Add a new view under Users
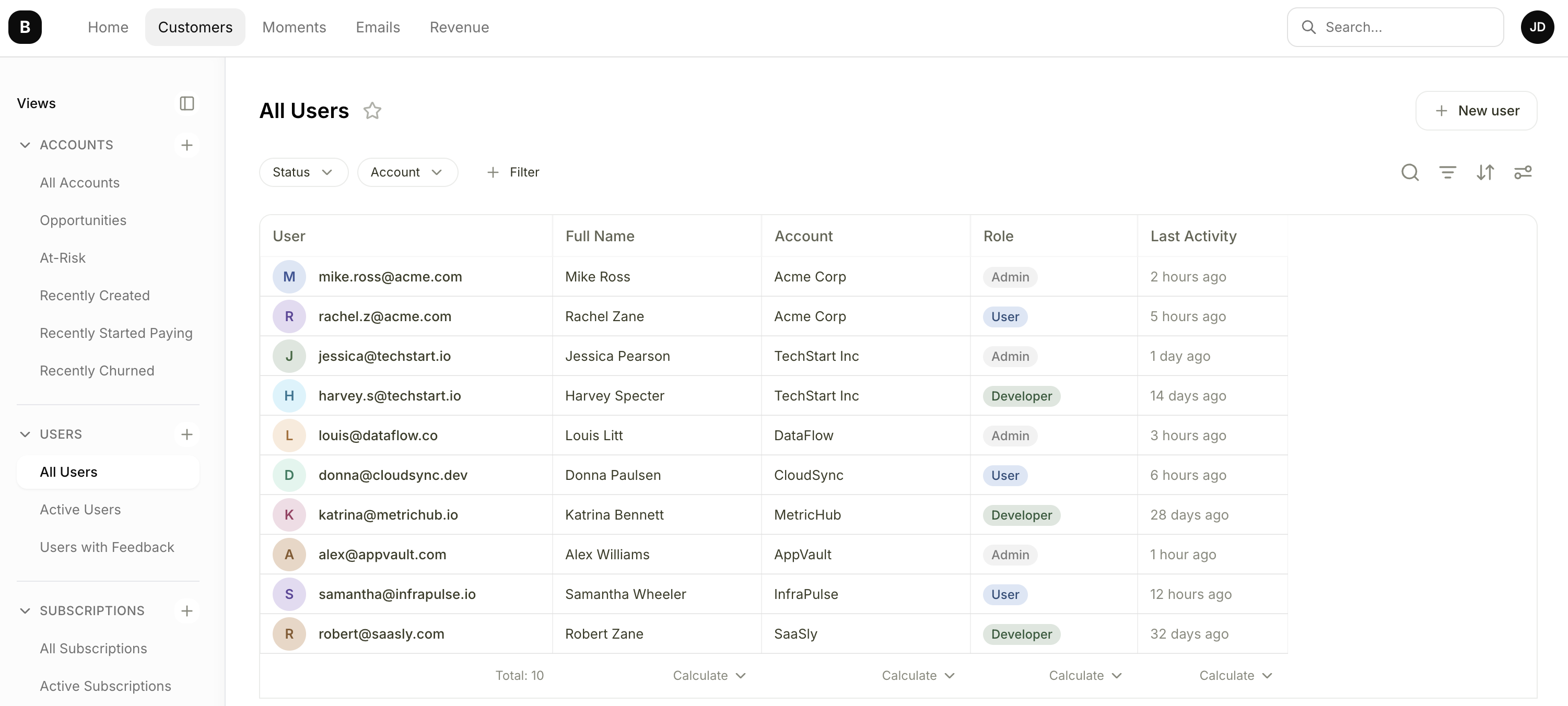The image size is (1568, 706). 187,434
